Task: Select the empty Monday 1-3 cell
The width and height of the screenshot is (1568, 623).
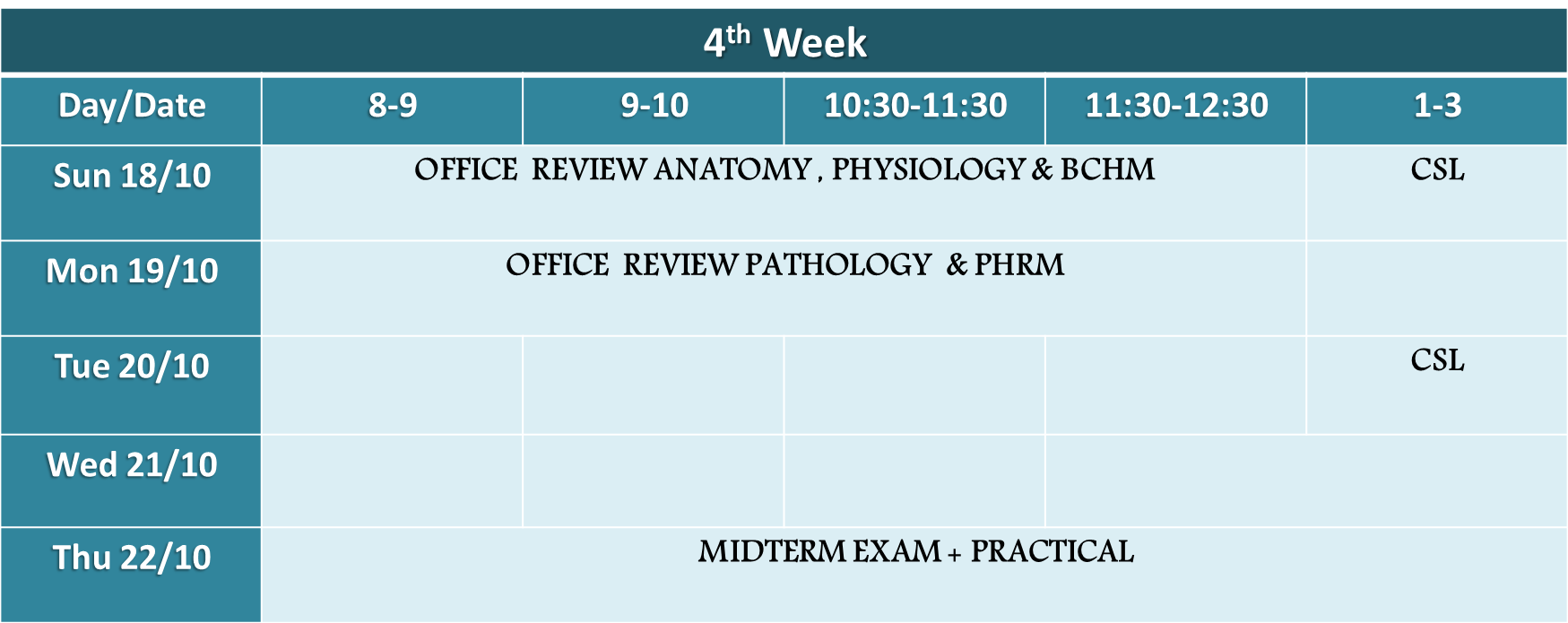Action: tap(1437, 288)
